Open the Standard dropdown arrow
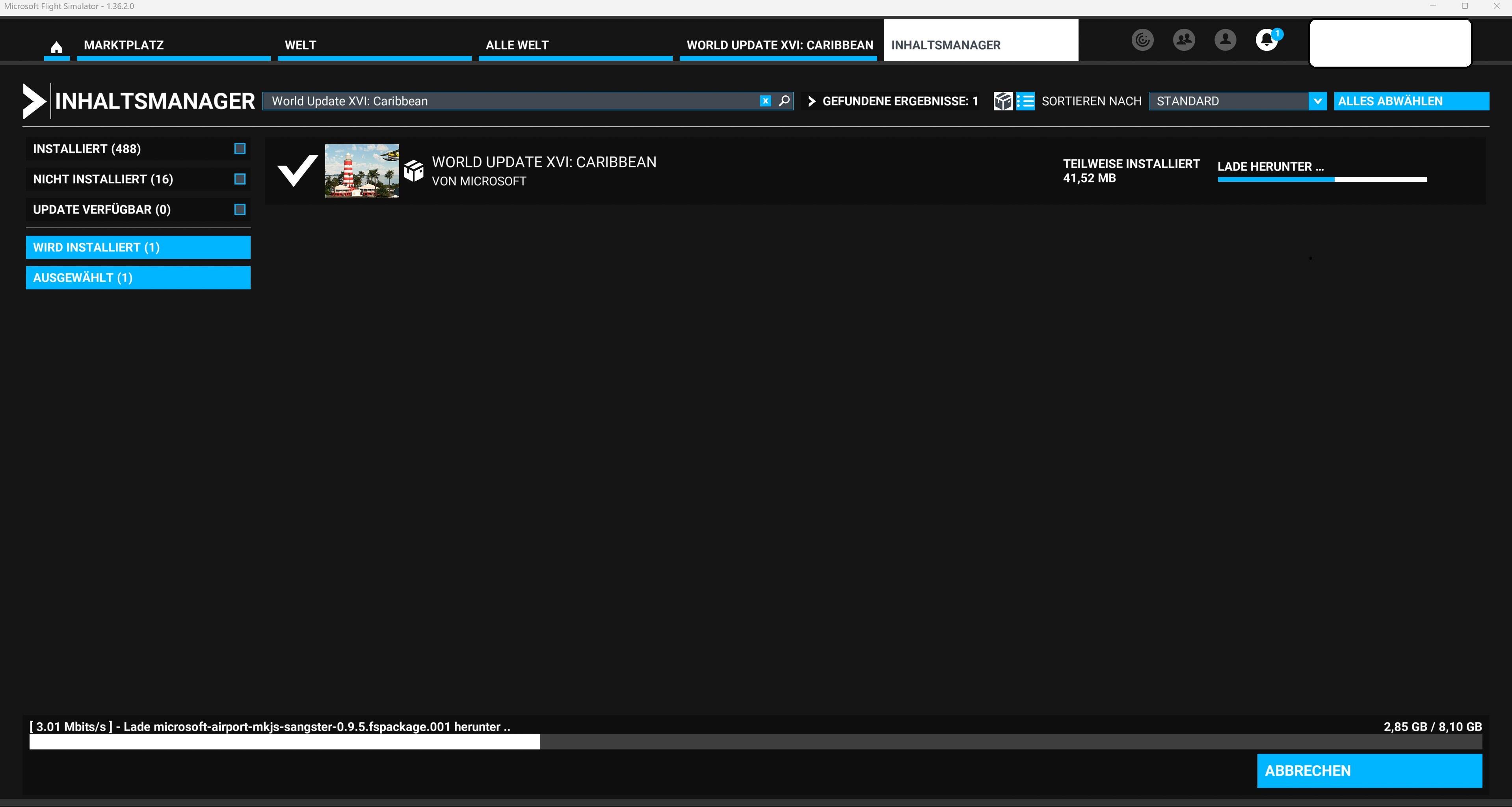The height and width of the screenshot is (807, 1512). coord(1318,101)
